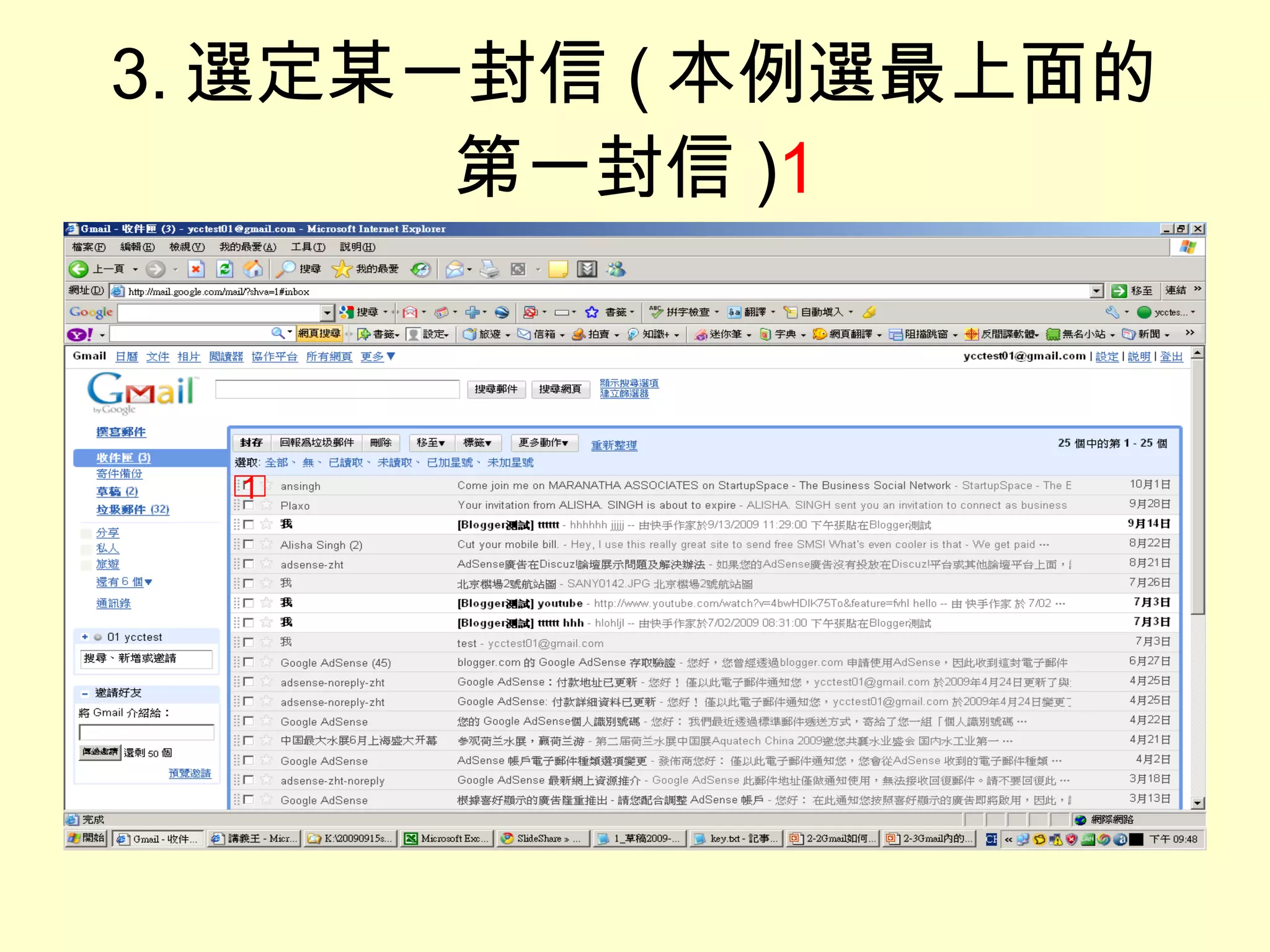Click the Yahoo toolbar dictionary icon
The image size is (1270, 952).
tap(765, 335)
